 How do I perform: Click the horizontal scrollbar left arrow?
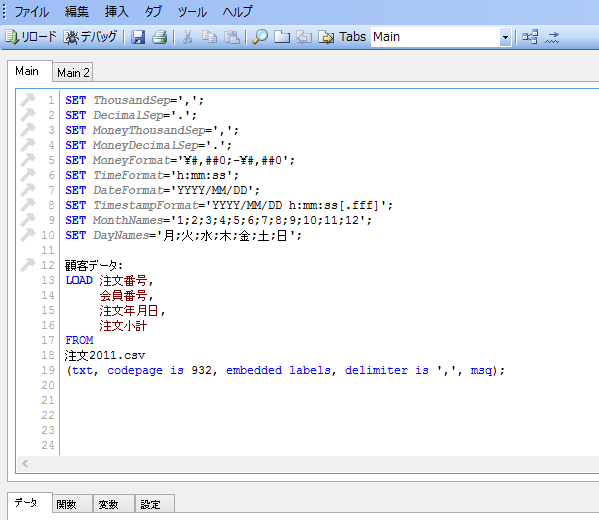25,464
